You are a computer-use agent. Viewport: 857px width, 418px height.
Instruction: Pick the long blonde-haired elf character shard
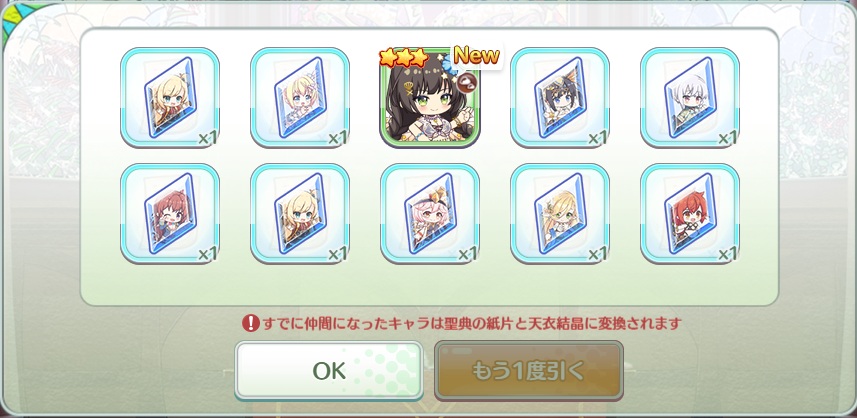tap(560, 214)
